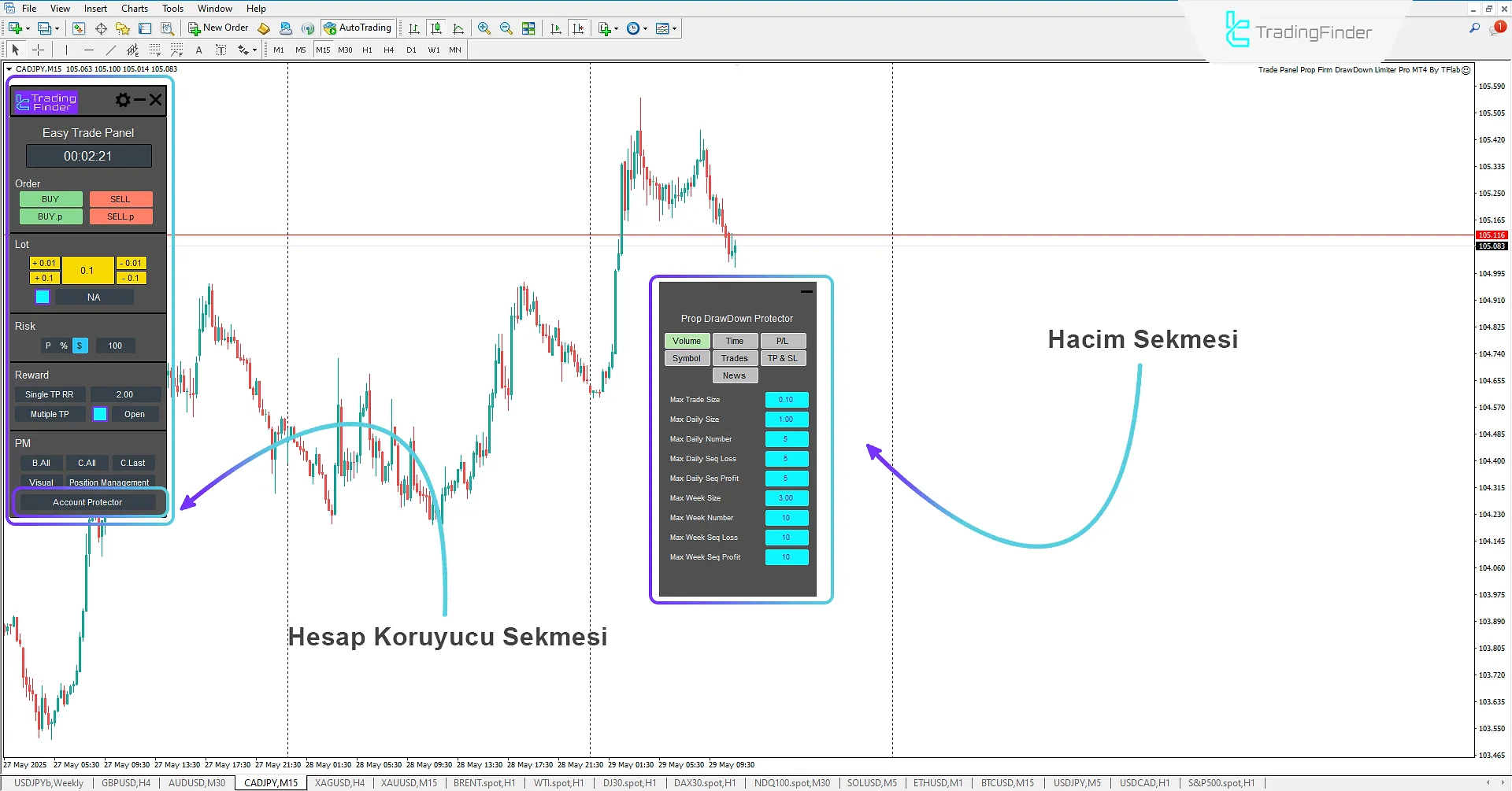Viewport: 1512px width, 791px height.
Task: Open the timeframes dropdown arrow
Action: coord(646,28)
